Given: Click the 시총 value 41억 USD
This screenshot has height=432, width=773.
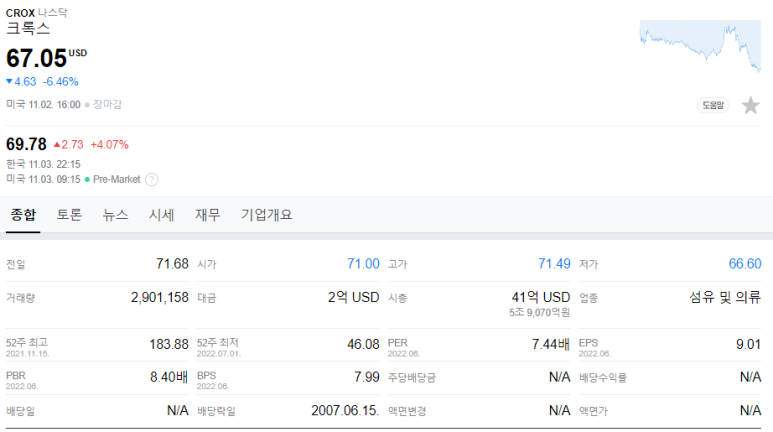Looking at the screenshot, I should pos(541,297).
